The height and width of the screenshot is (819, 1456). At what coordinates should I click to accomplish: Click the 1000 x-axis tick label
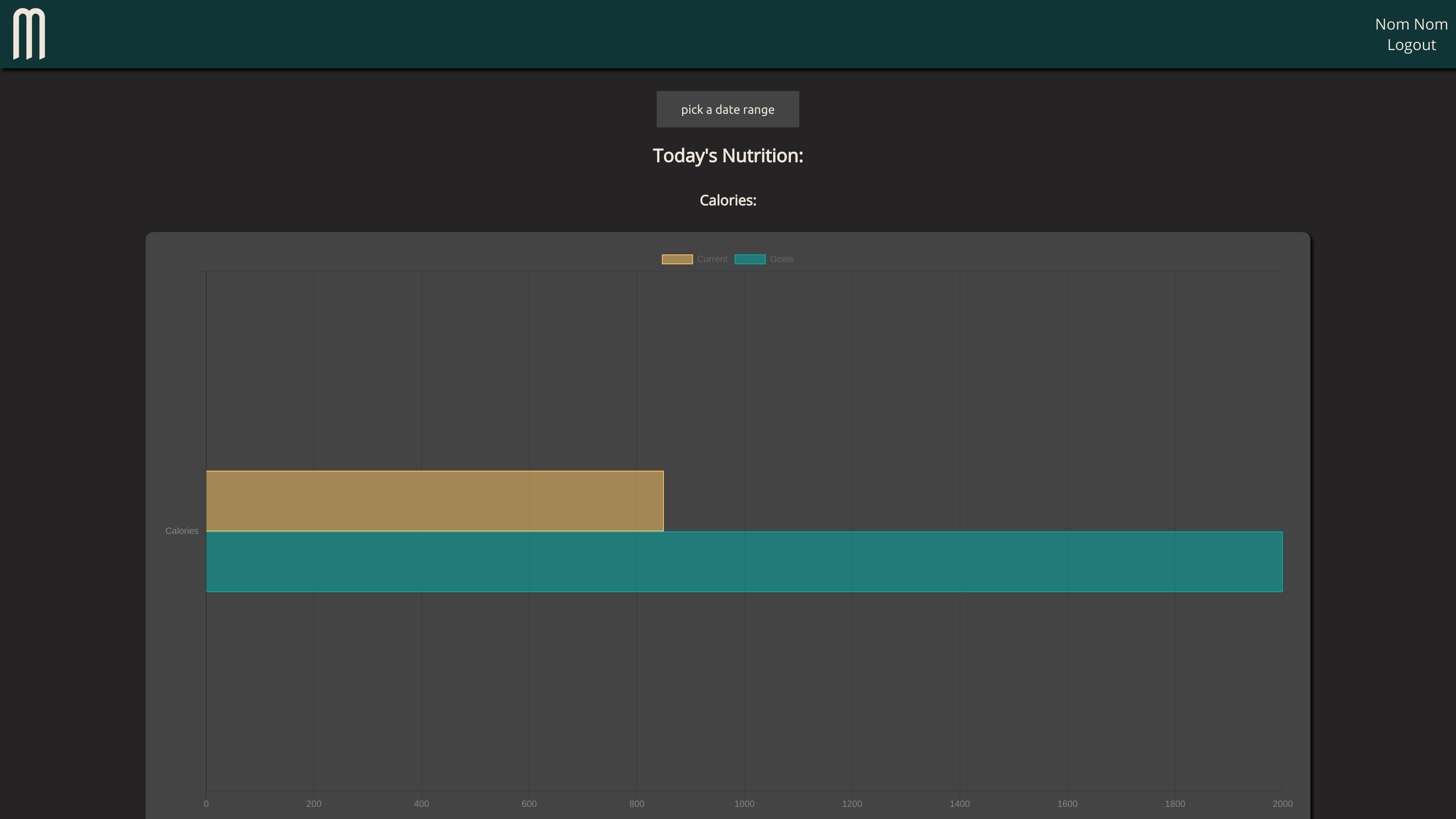point(744,804)
